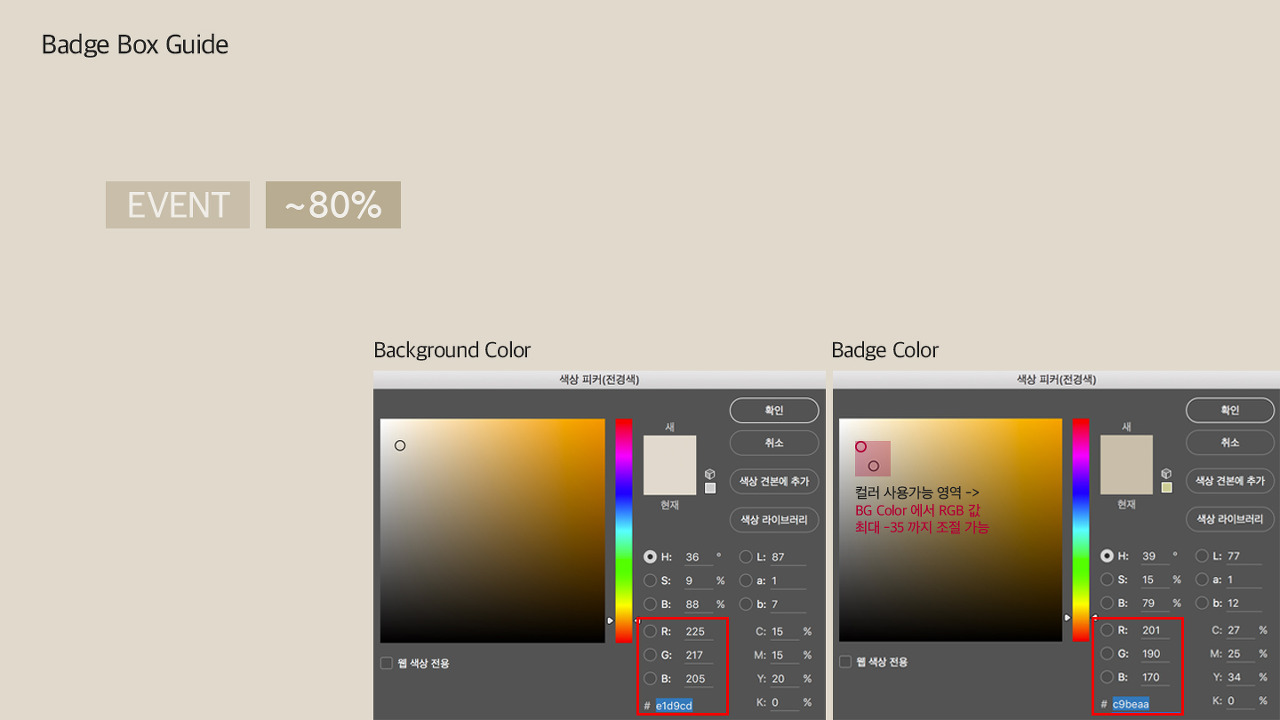The height and width of the screenshot is (720, 1280).
Task: Click the small yellow-green swatch under the cube in Badge Color picker
Action: click(1166, 488)
